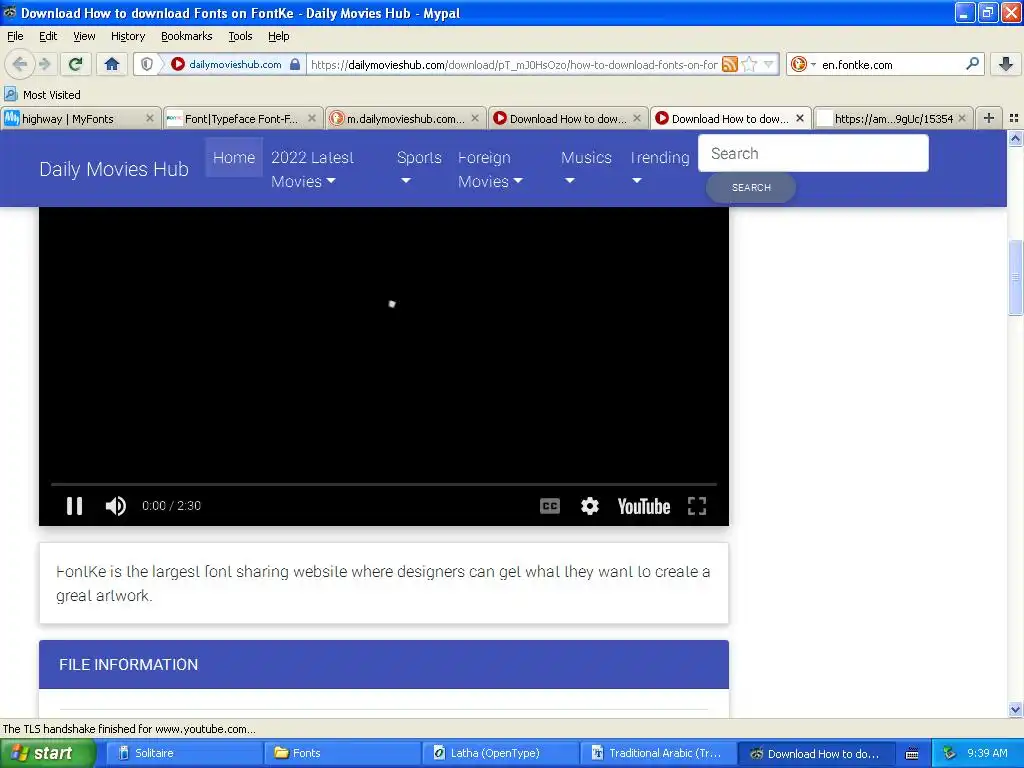This screenshot has height=768, width=1024.
Task: Switch to Solitaire in taskbar
Action: pyautogui.click(x=184, y=753)
